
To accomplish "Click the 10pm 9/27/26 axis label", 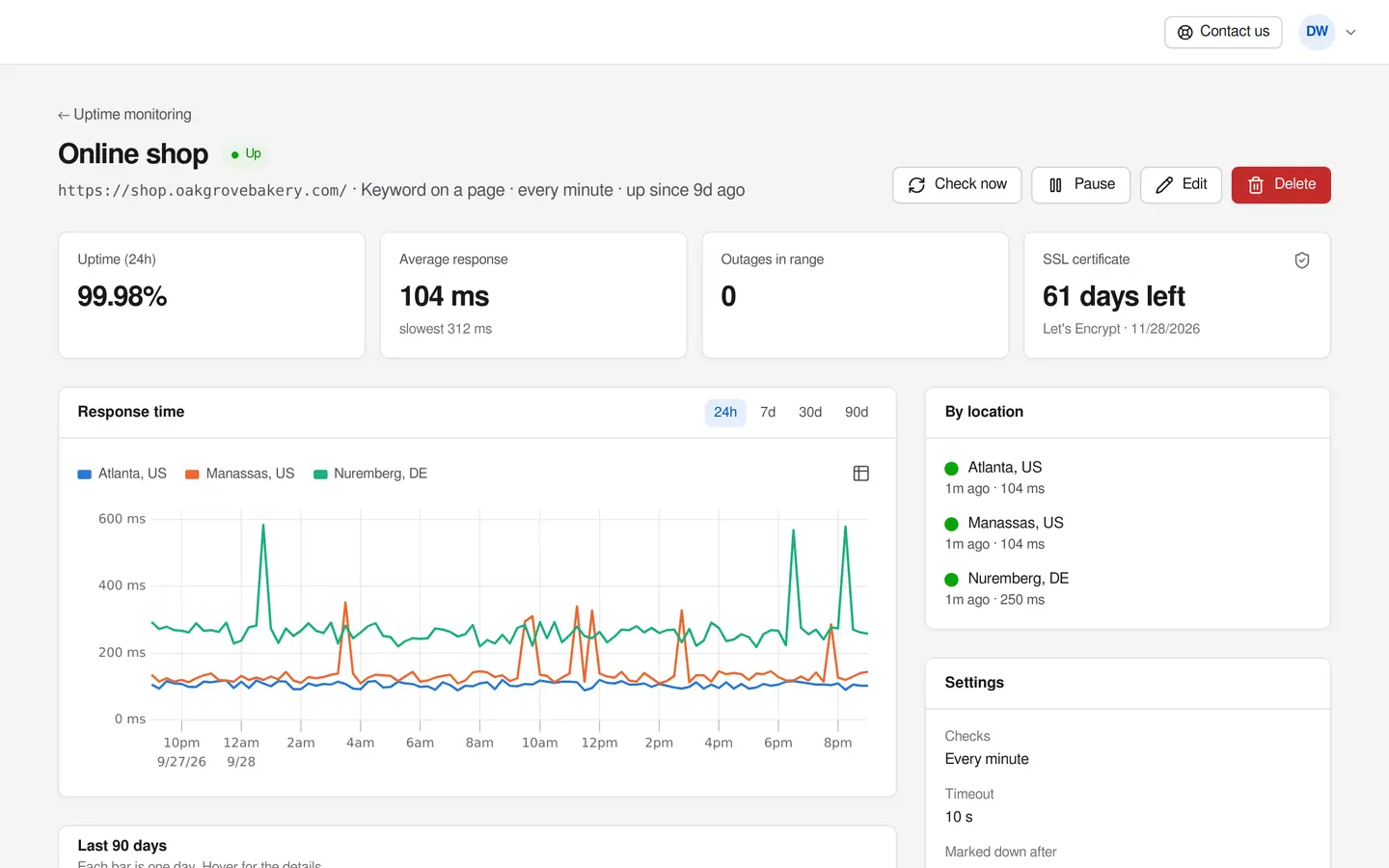I will (181, 752).
